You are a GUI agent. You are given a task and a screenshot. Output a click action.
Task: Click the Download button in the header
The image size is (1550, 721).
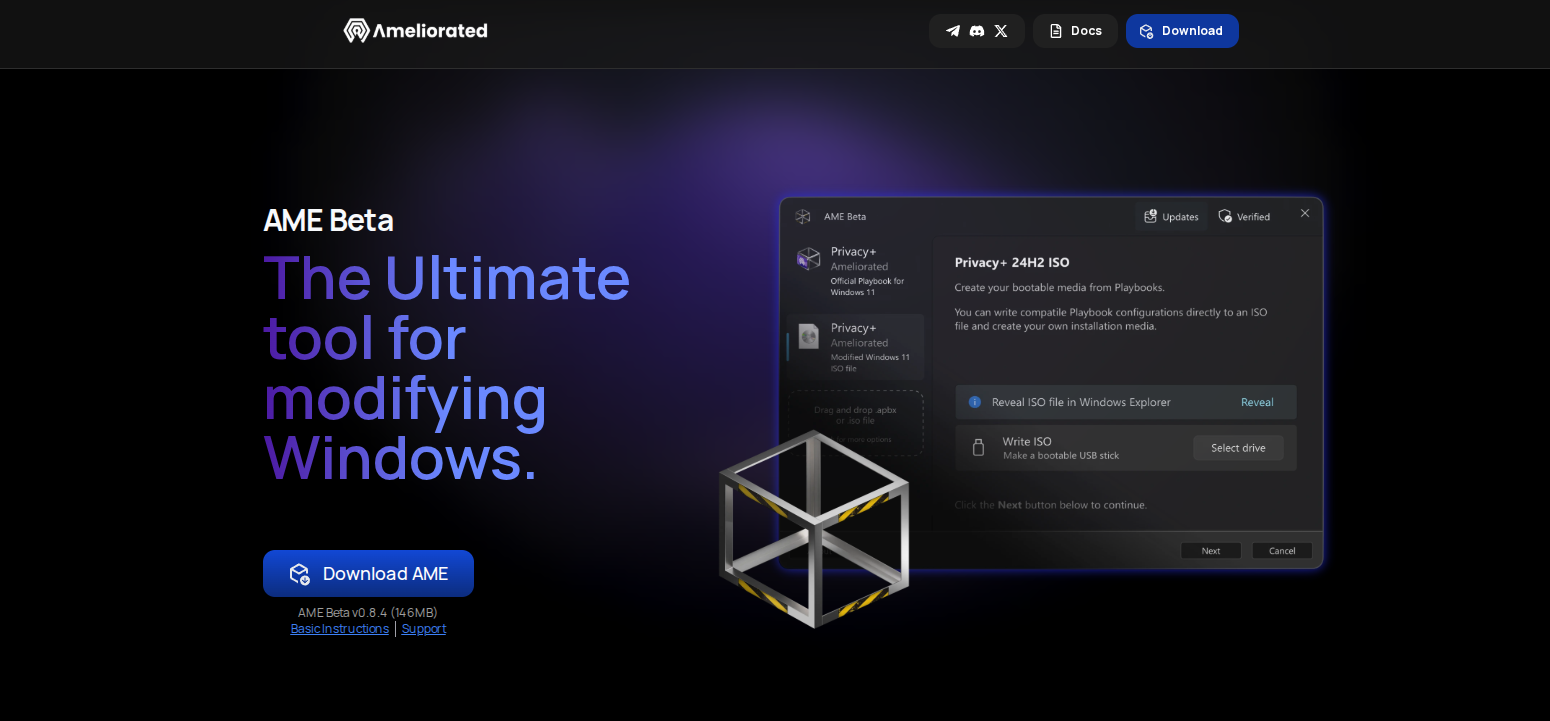1182,31
